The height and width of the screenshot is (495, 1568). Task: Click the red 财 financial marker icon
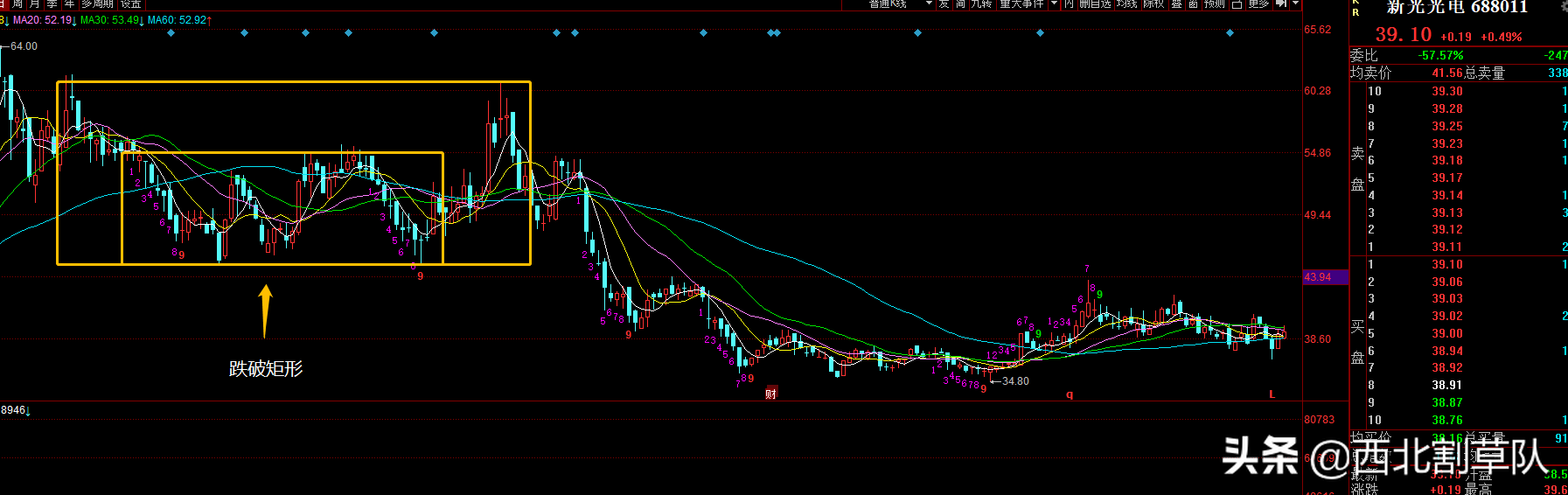[x=770, y=394]
